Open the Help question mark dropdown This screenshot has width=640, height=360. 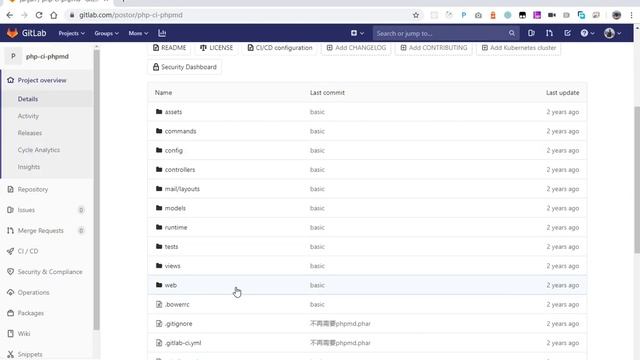pyautogui.click(x=587, y=33)
